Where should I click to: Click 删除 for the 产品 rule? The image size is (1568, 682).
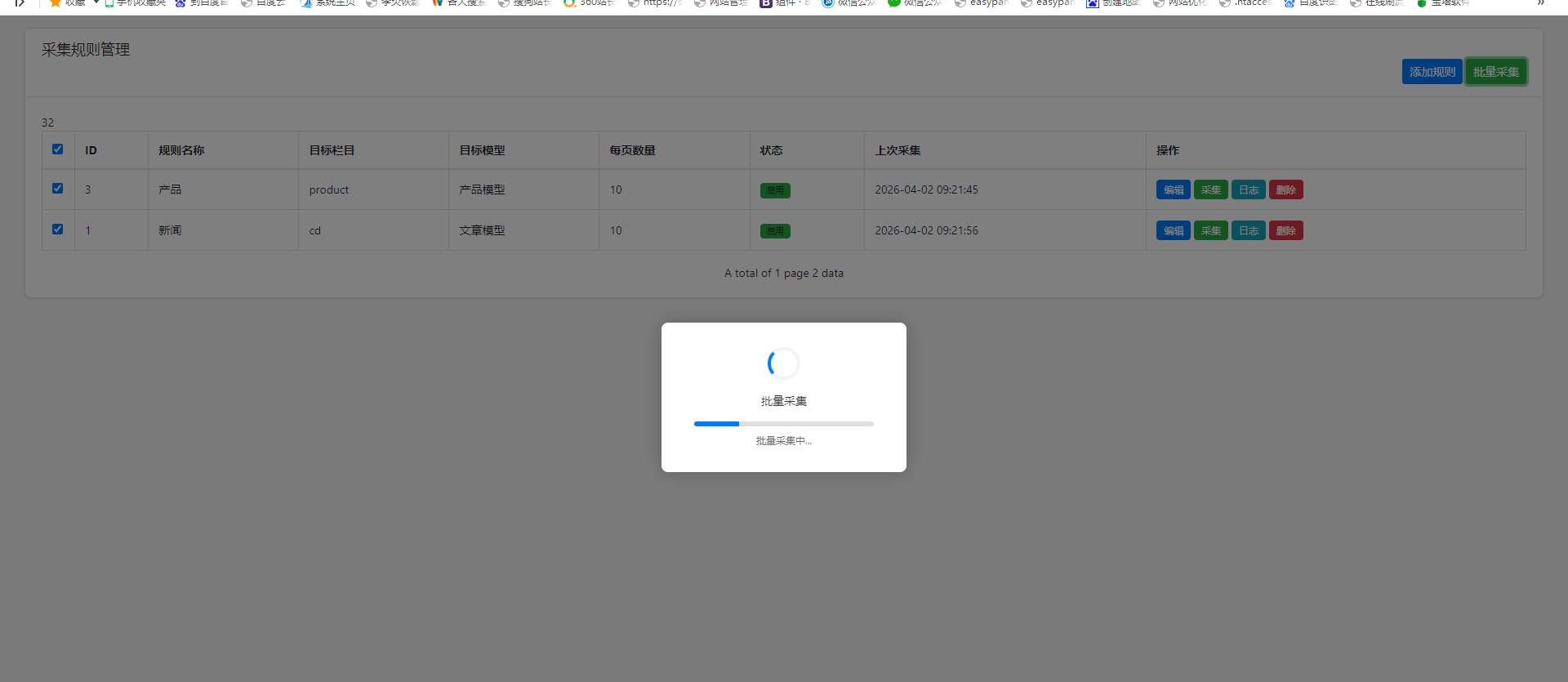coord(1285,190)
